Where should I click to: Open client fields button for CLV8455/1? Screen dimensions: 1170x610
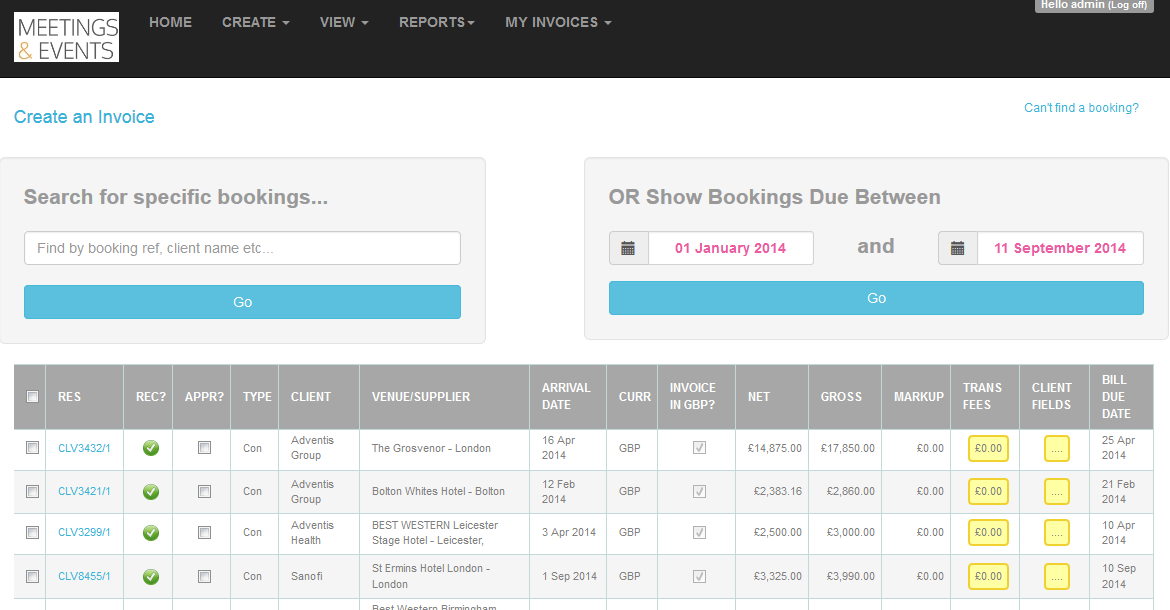[x=1057, y=576]
